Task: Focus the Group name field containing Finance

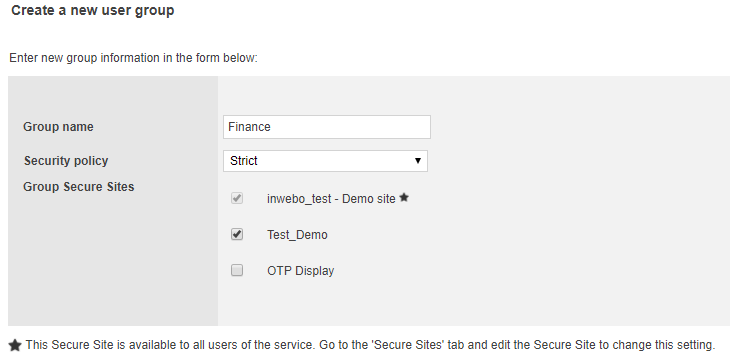Action: pos(327,127)
